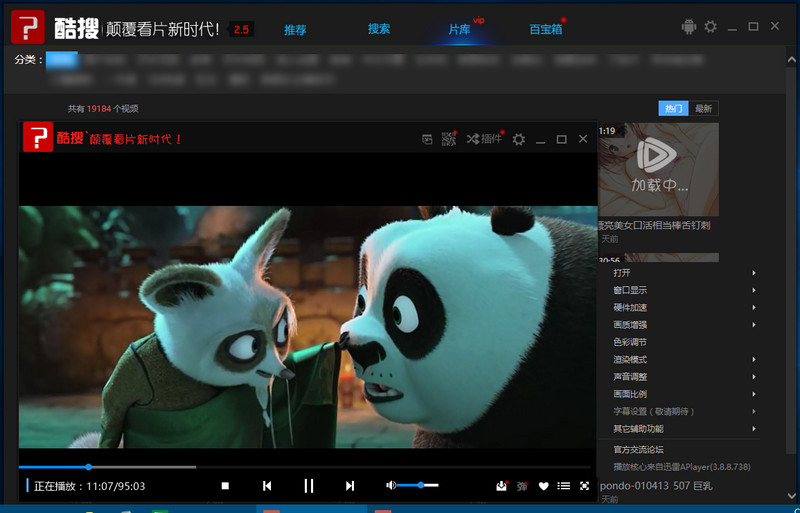
Task: Click the download icon in player bar
Action: pyautogui.click(x=502, y=486)
